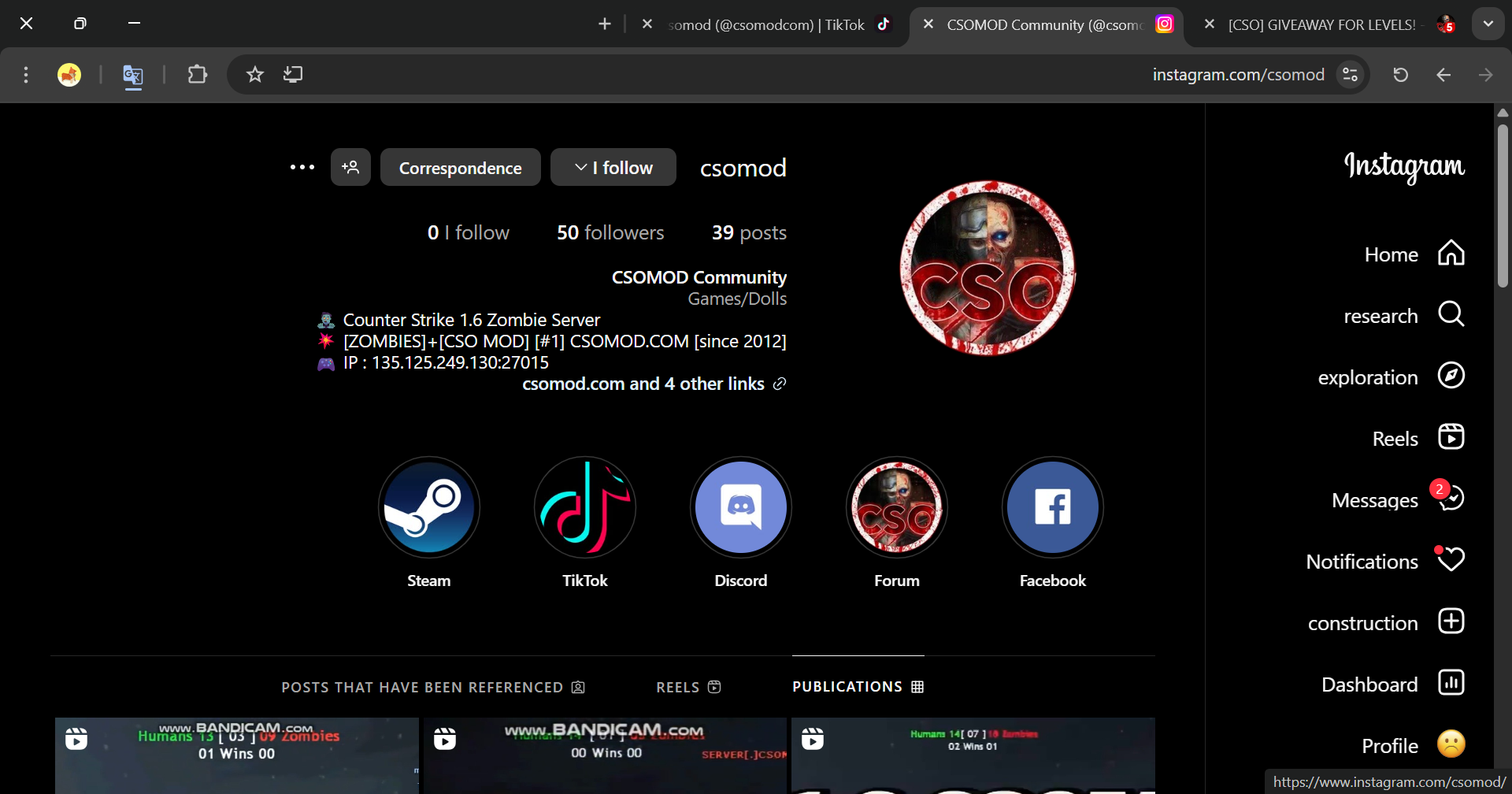Click the compass exploration icon
The width and height of the screenshot is (1512, 794).
click(1451, 376)
